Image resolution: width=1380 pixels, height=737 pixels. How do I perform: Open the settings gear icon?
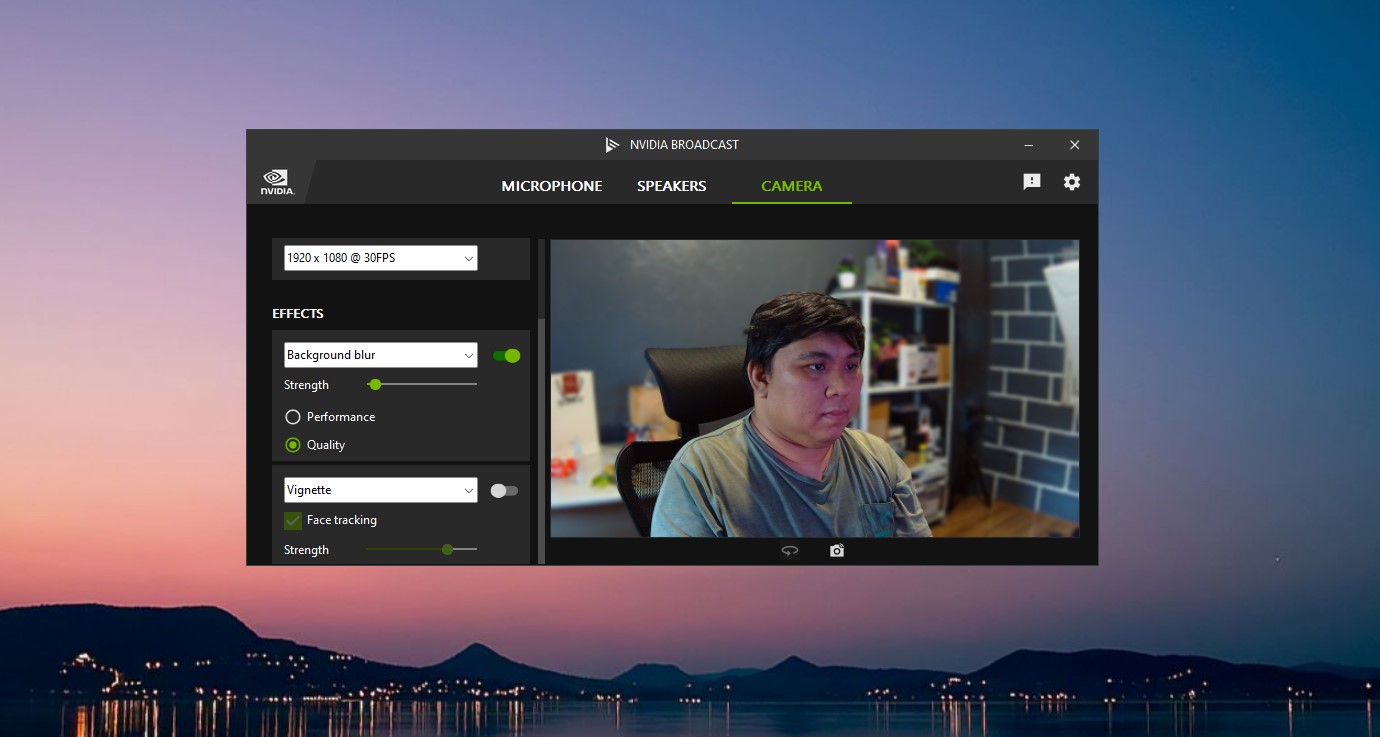point(1072,182)
